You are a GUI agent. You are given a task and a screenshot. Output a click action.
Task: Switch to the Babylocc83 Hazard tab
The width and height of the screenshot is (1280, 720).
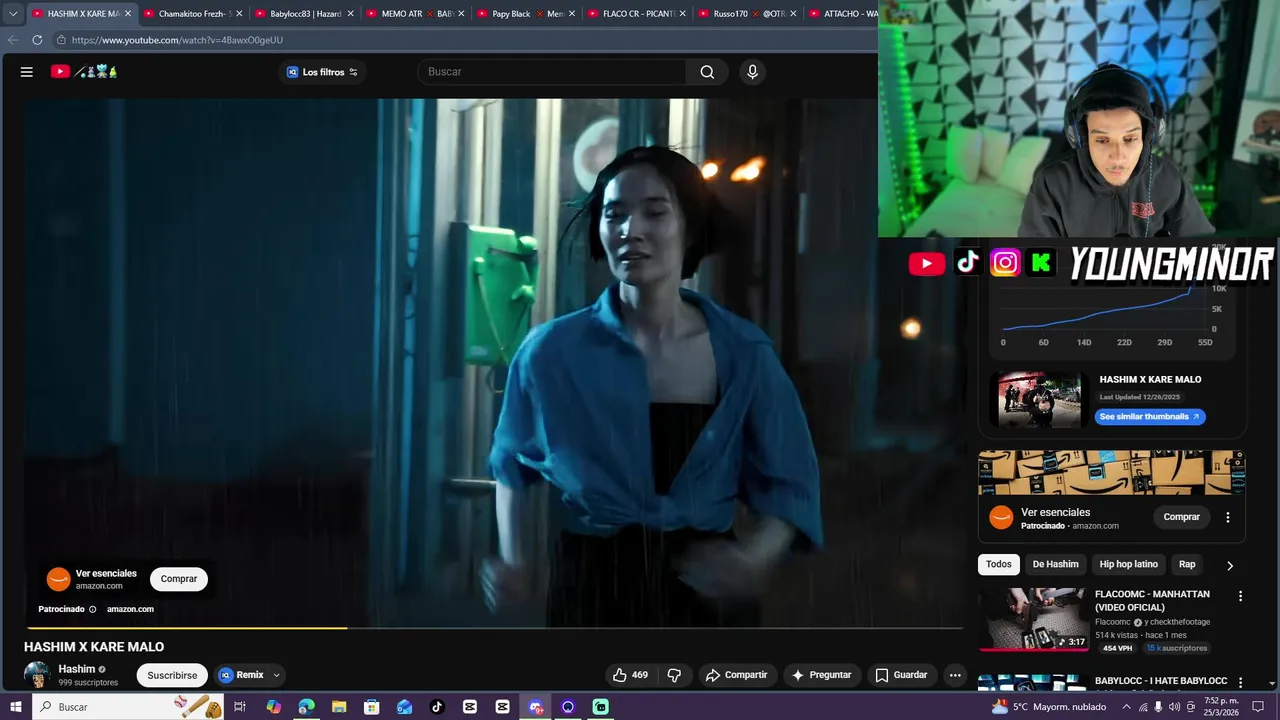click(304, 14)
